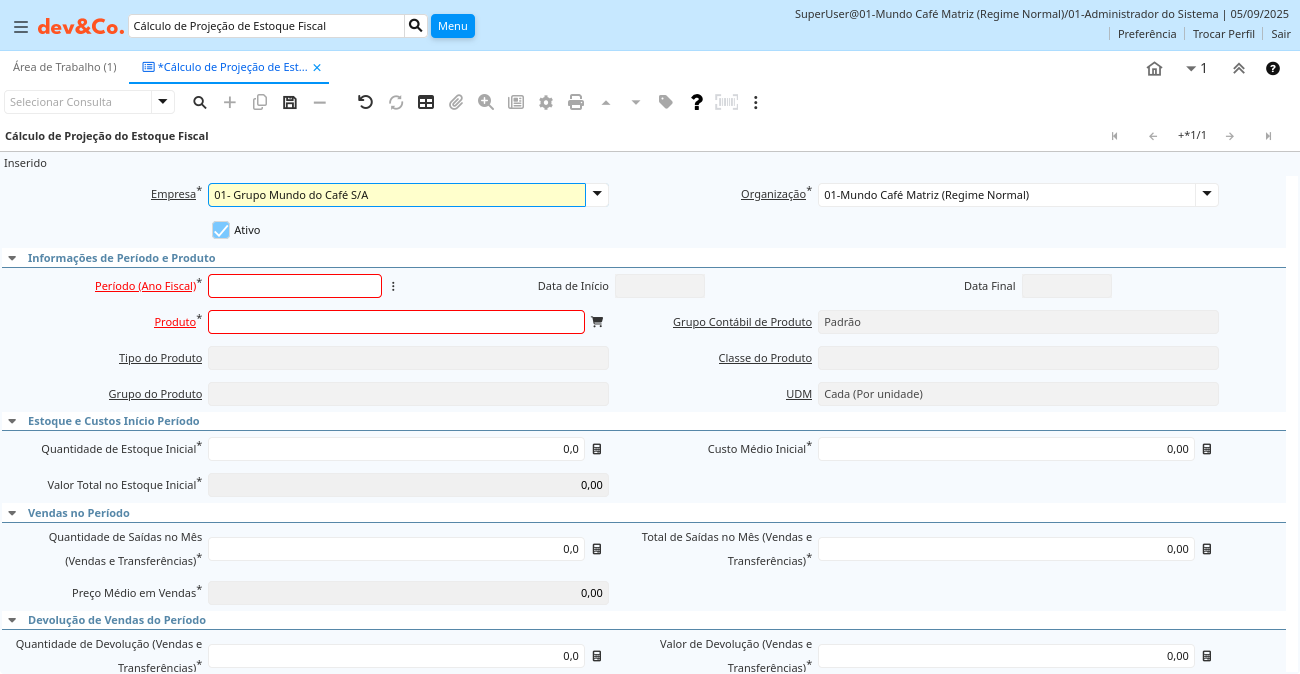Open the attachment paperclip icon

456,102
